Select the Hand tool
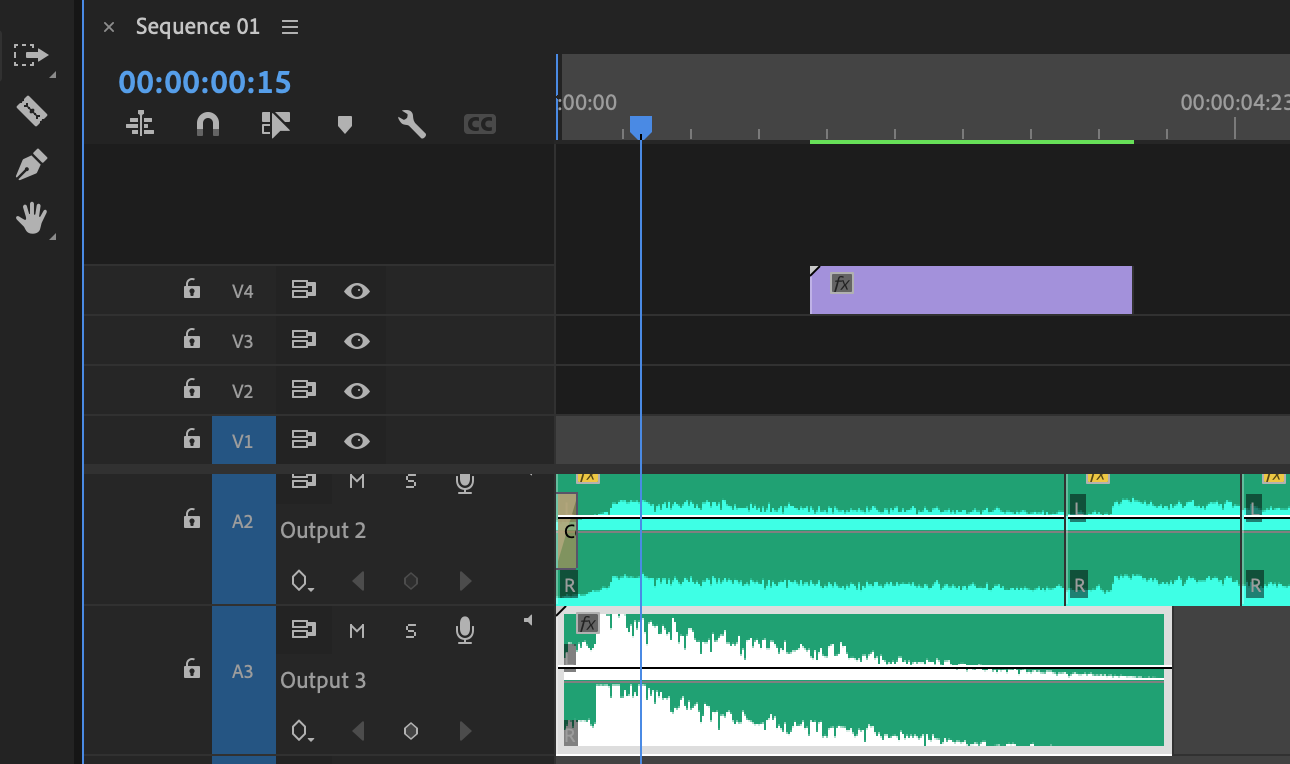Viewport: 1290px width, 764px height. pyautogui.click(x=31, y=218)
